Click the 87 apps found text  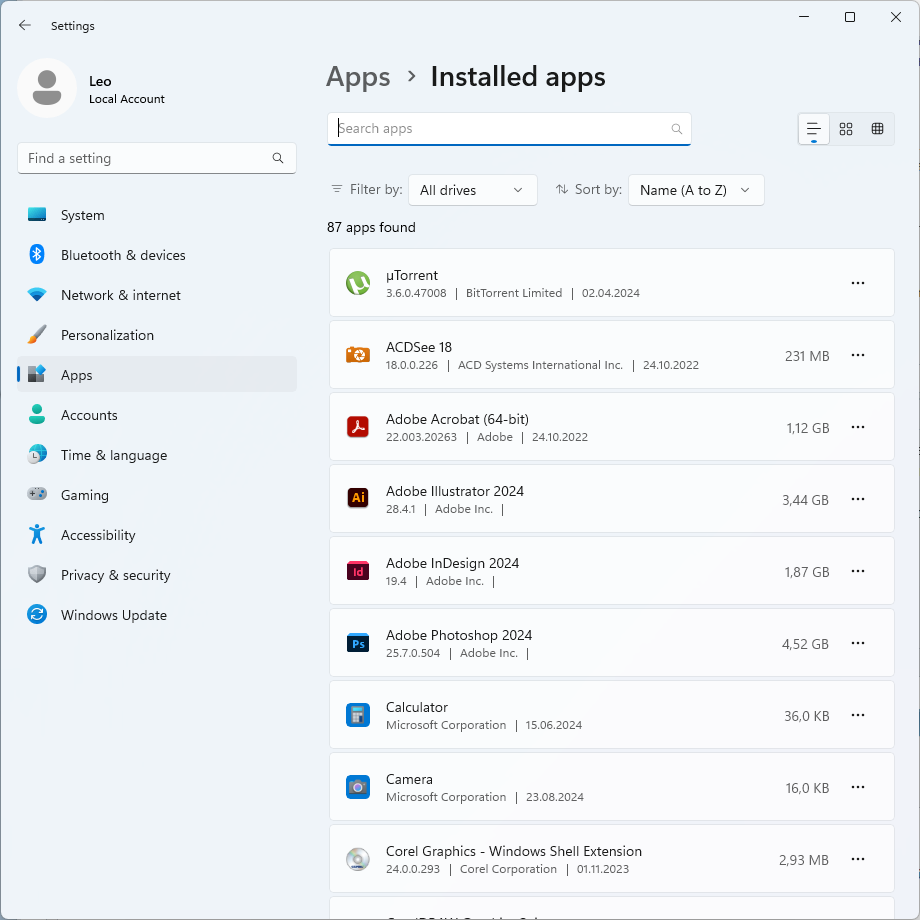371,227
